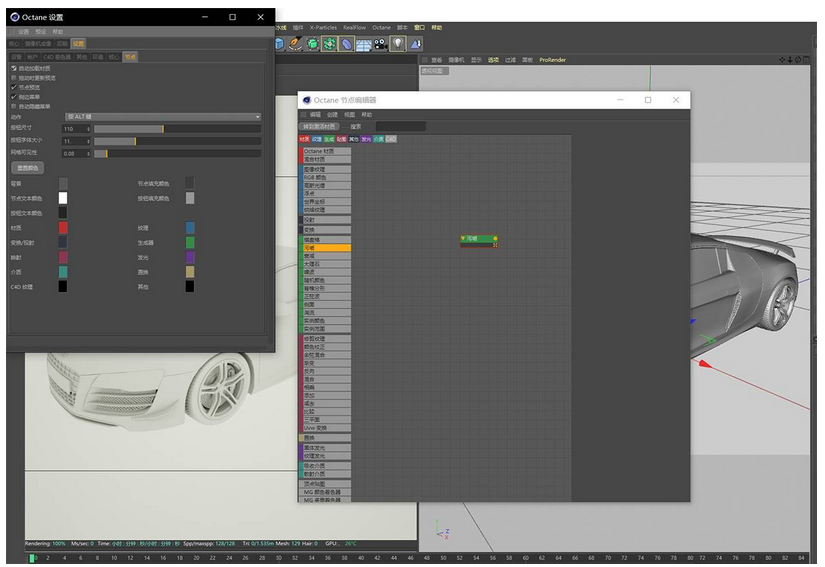Toggle 节点预览 checkbox

[14, 87]
